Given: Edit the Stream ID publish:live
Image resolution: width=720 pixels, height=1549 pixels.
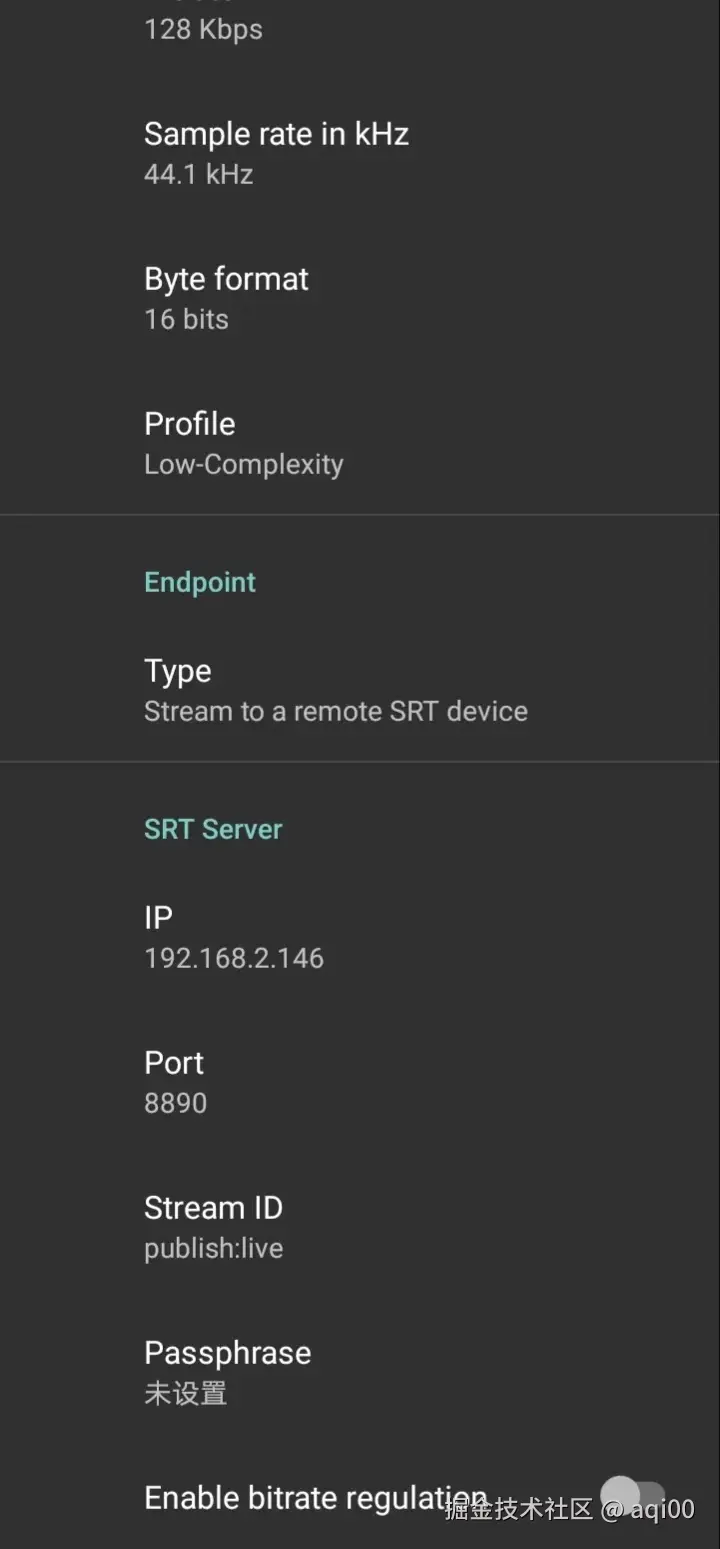Looking at the screenshot, I should coord(214,1225).
